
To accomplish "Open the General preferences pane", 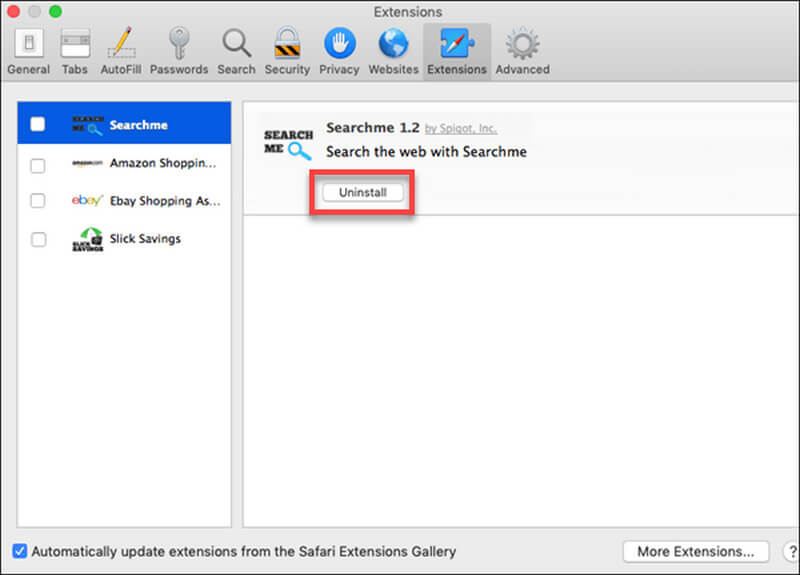I will pos(28,51).
